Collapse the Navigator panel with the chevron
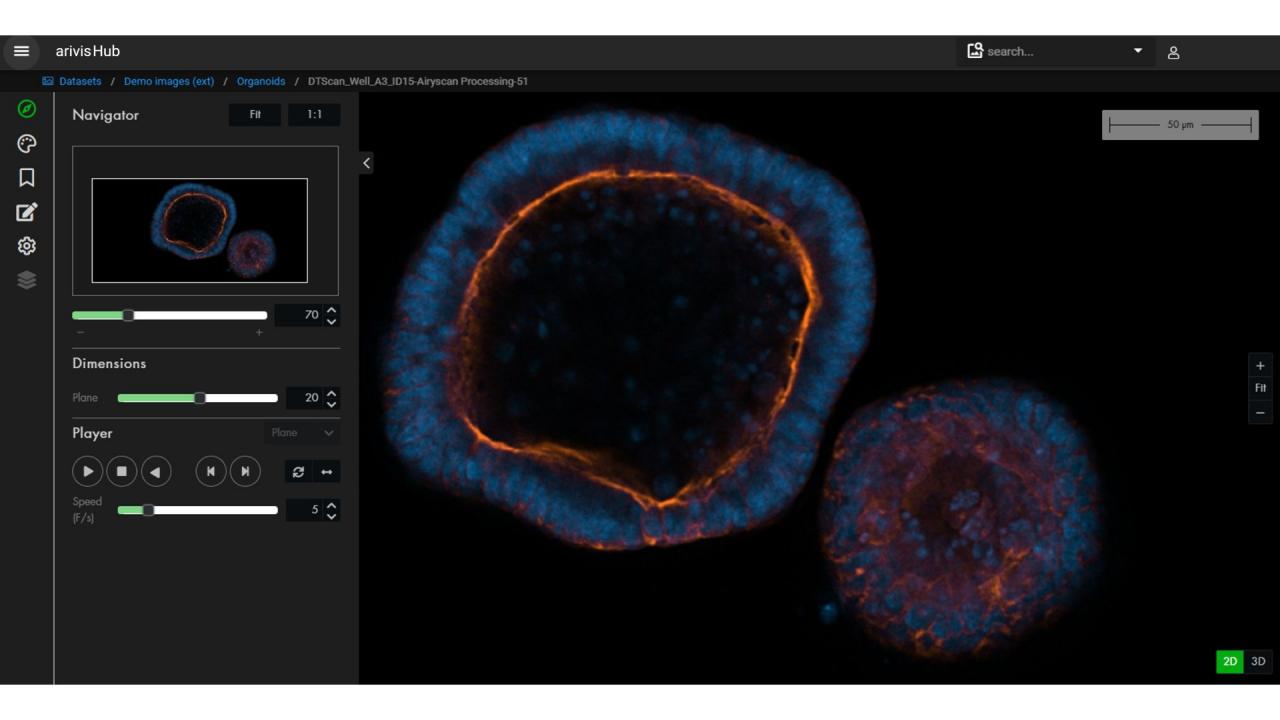 (366, 162)
